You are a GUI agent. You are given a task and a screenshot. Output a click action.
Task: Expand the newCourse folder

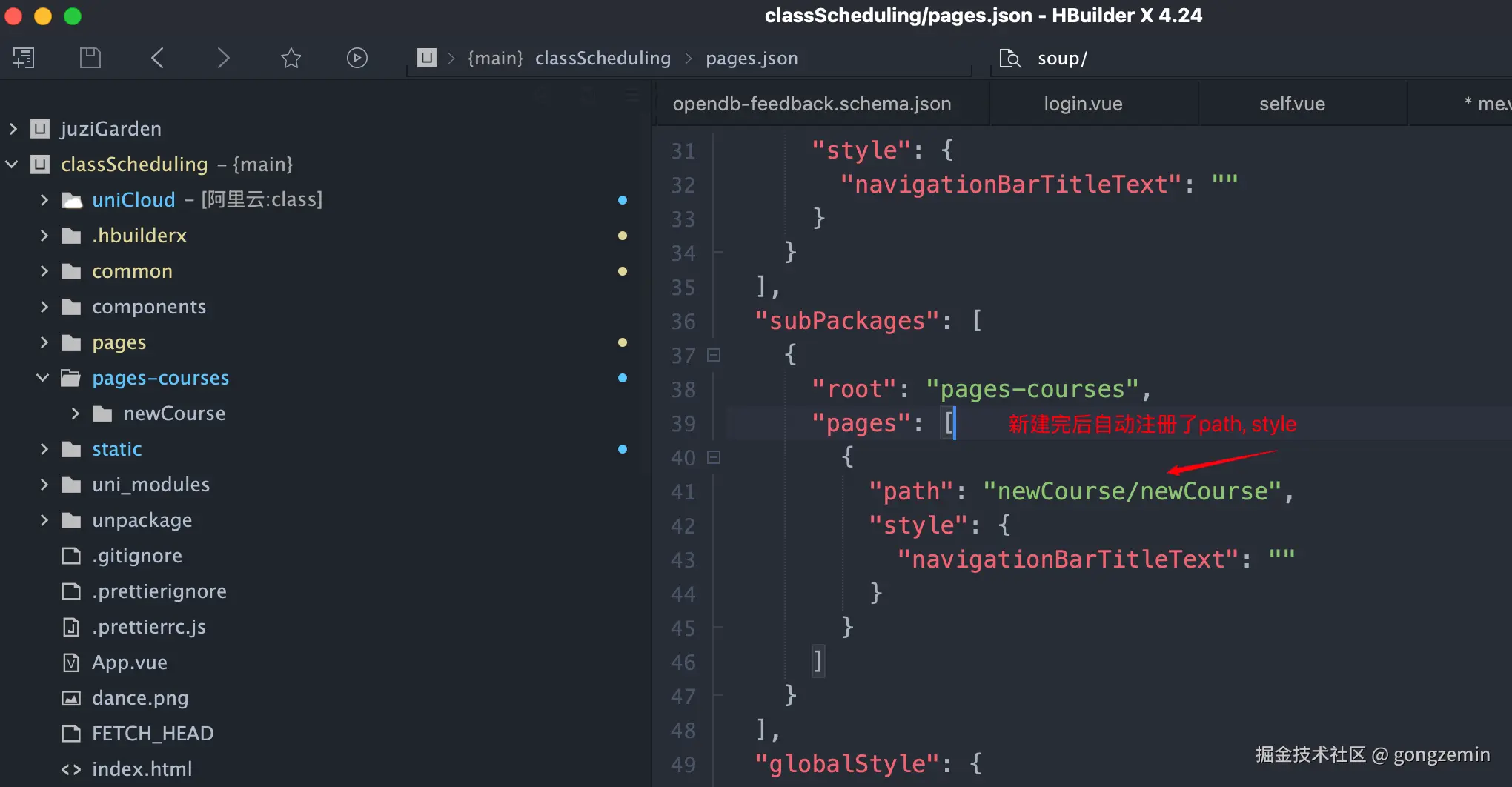tap(75, 414)
